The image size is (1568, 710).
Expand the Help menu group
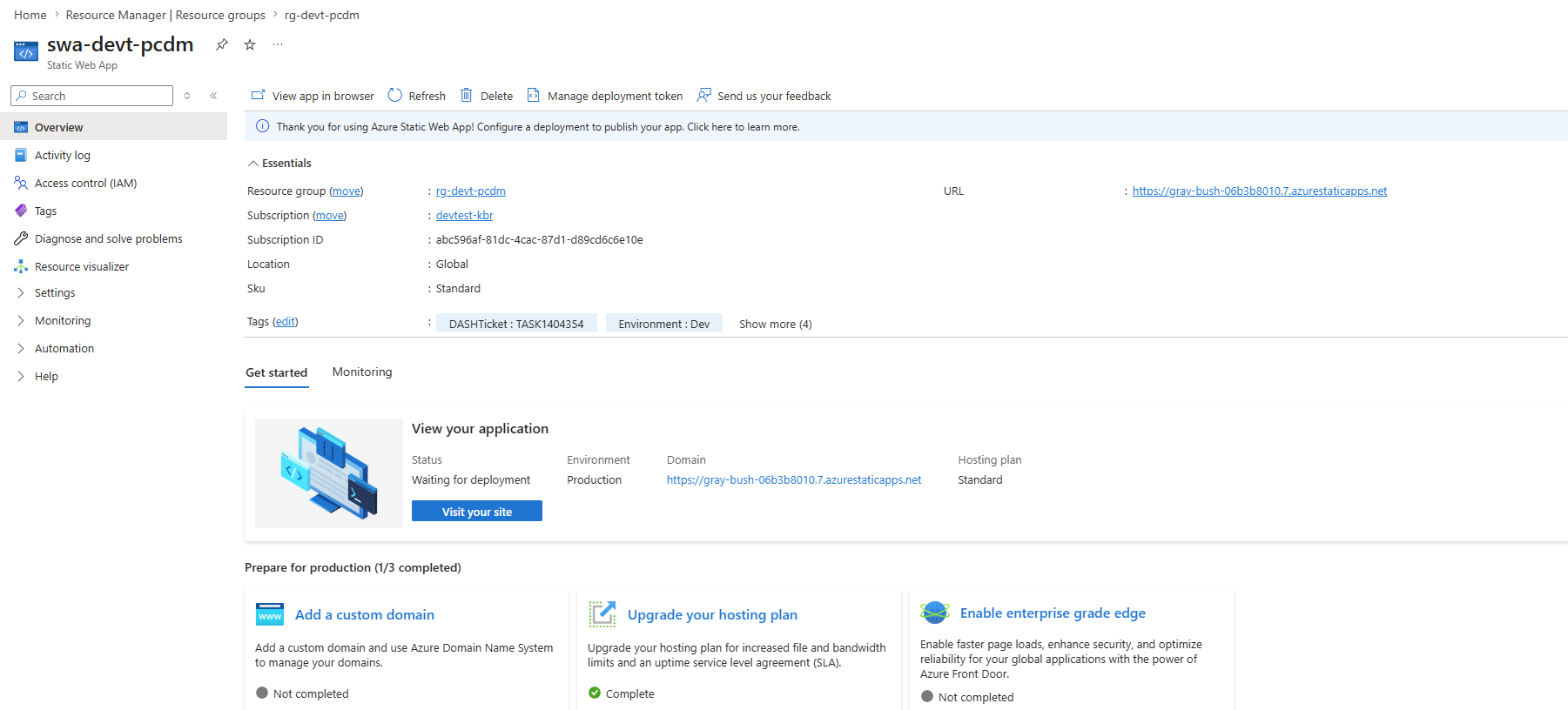(x=21, y=376)
